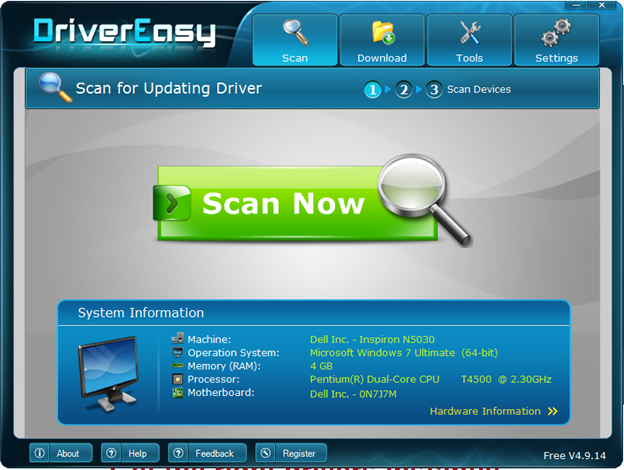Click the 'Microsoft Windows 7 Ultimate (64-bit)' value
The image size is (624, 470).
point(404,353)
